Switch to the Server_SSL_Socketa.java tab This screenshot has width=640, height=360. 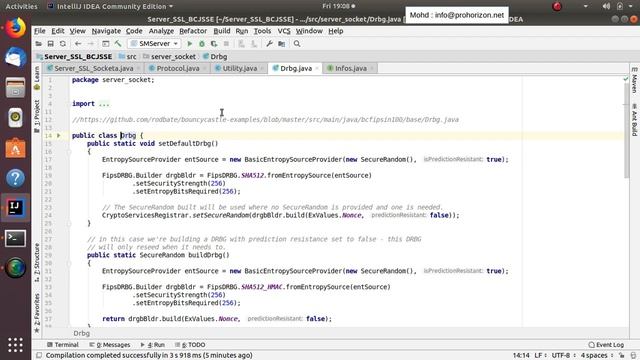pos(93,68)
